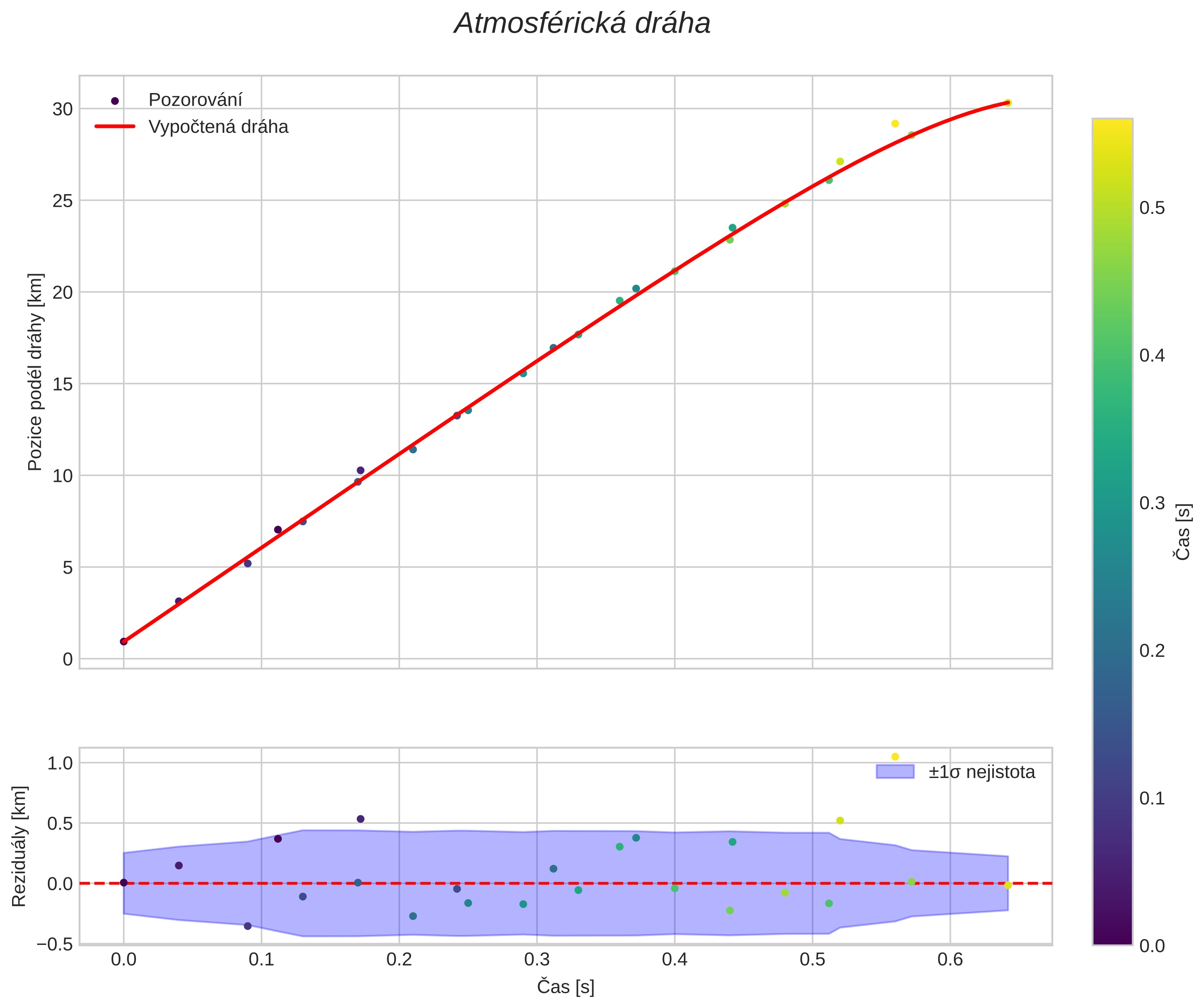Click the dark purple bottom of colorbar
Image resolution: width=1204 pixels, height=1008 pixels.
click(x=1112, y=938)
